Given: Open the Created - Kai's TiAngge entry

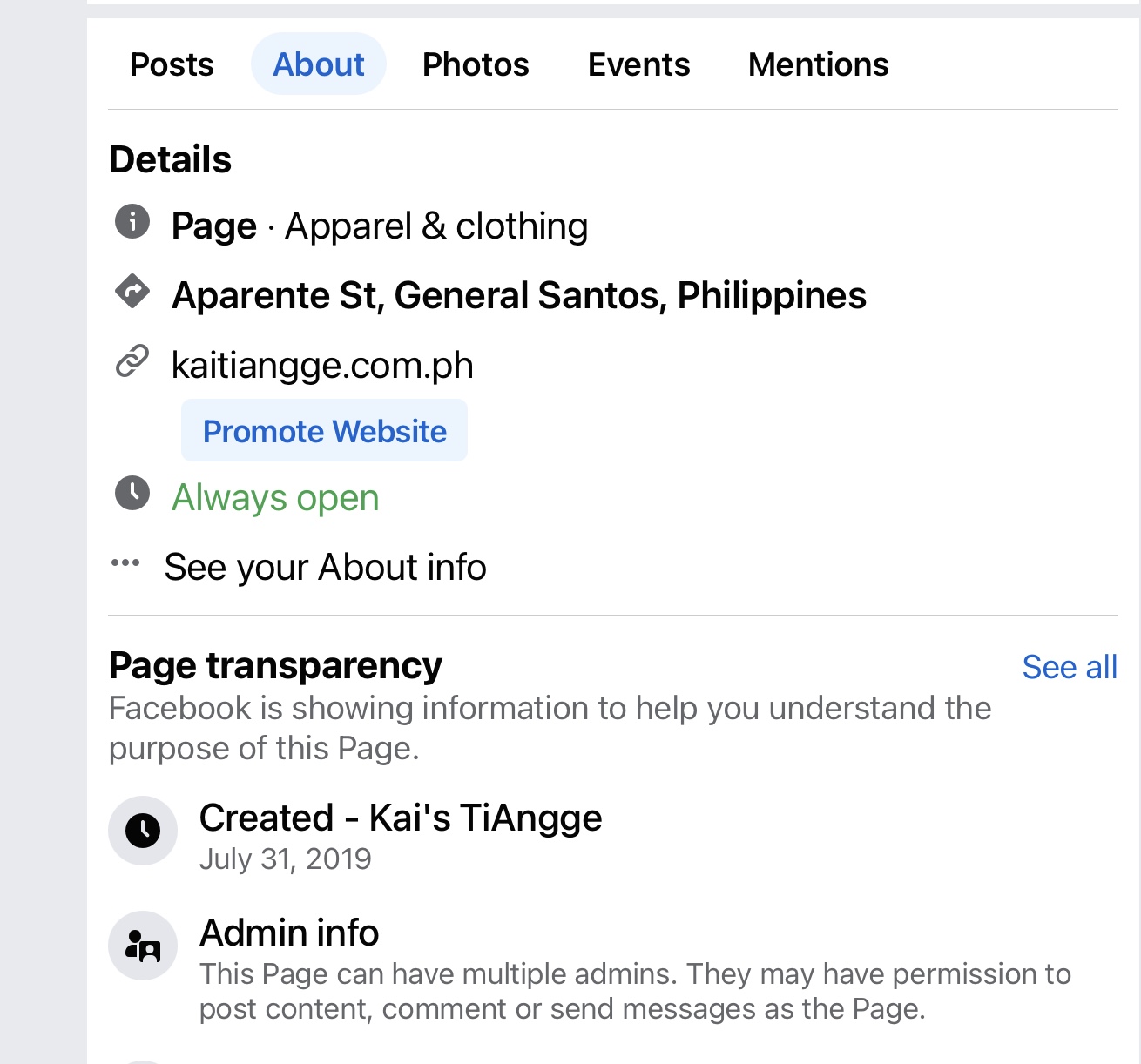Looking at the screenshot, I should coord(401,818).
